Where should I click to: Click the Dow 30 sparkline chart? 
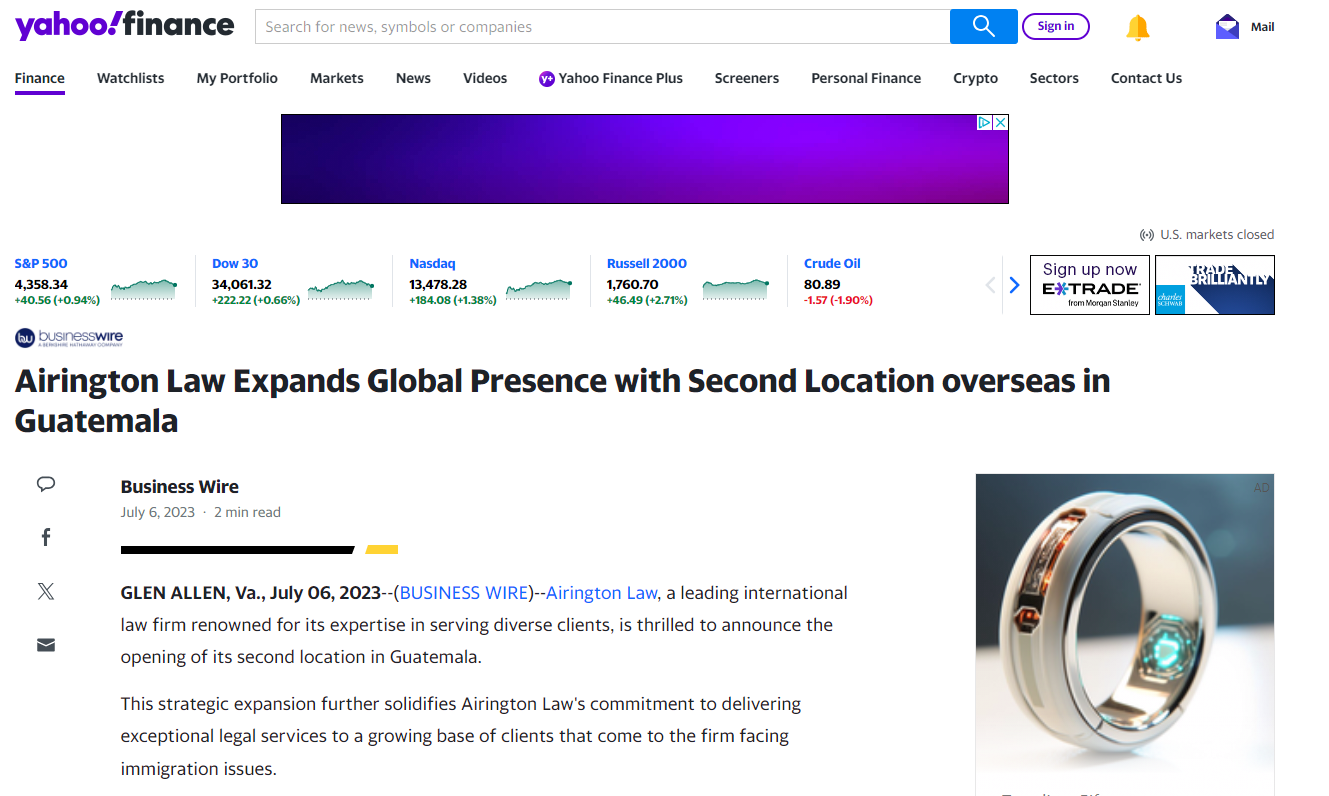coord(341,289)
